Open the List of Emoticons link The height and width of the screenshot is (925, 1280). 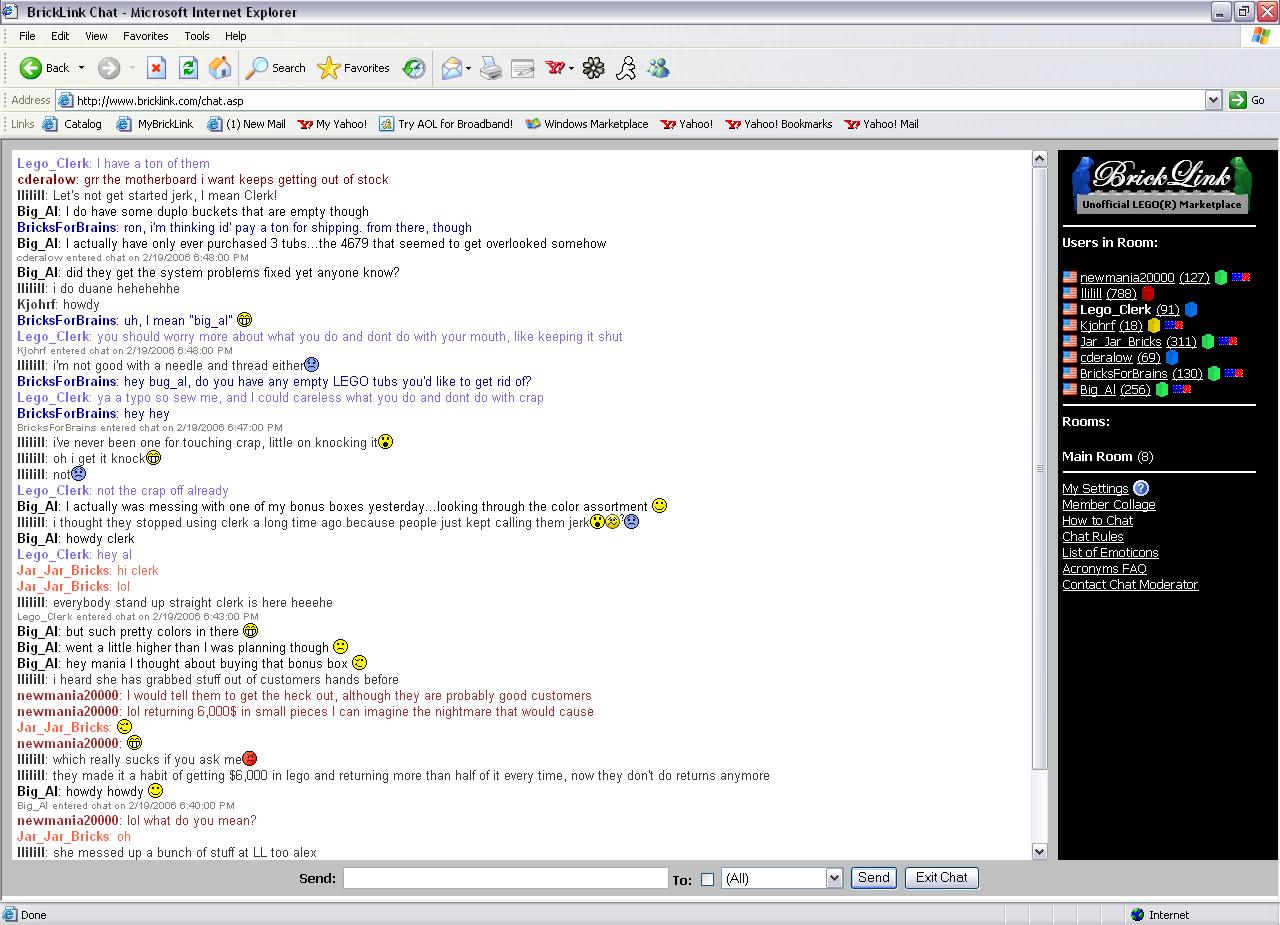tap(1110, 552)
